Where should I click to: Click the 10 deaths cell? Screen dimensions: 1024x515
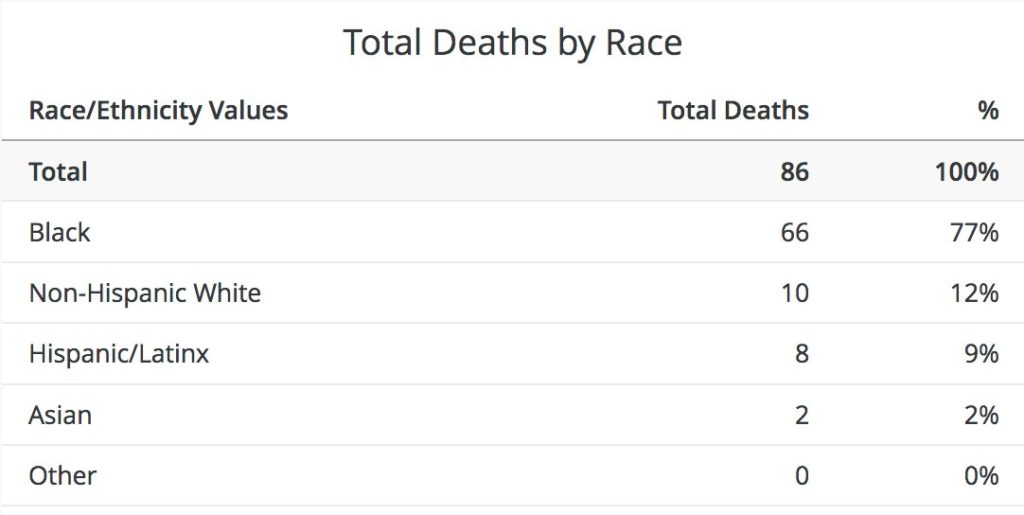click(794, 293)
